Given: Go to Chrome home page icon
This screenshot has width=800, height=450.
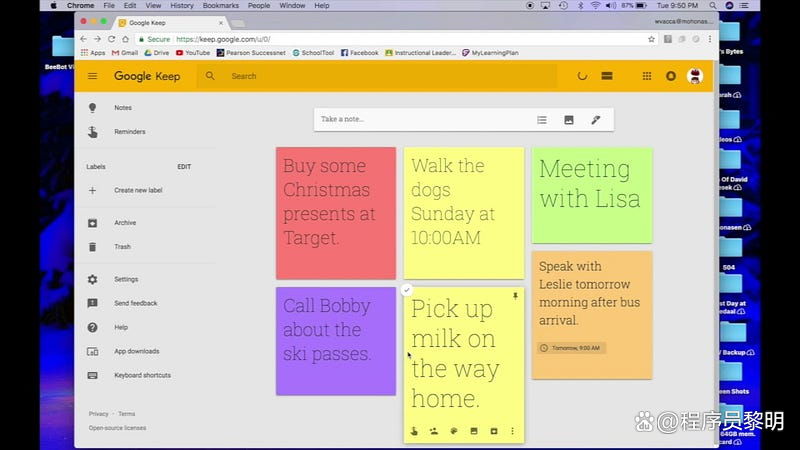Looking at the screenshot, I should tap(125, 39).
